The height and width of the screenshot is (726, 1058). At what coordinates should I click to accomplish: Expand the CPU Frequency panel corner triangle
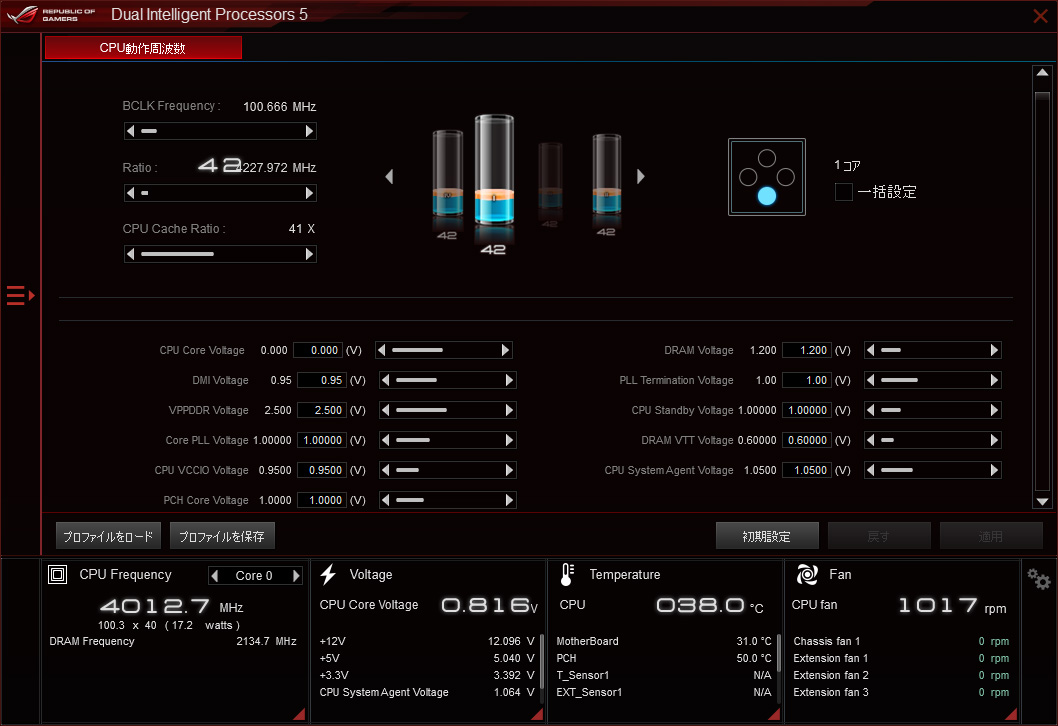tap(299, 714)
